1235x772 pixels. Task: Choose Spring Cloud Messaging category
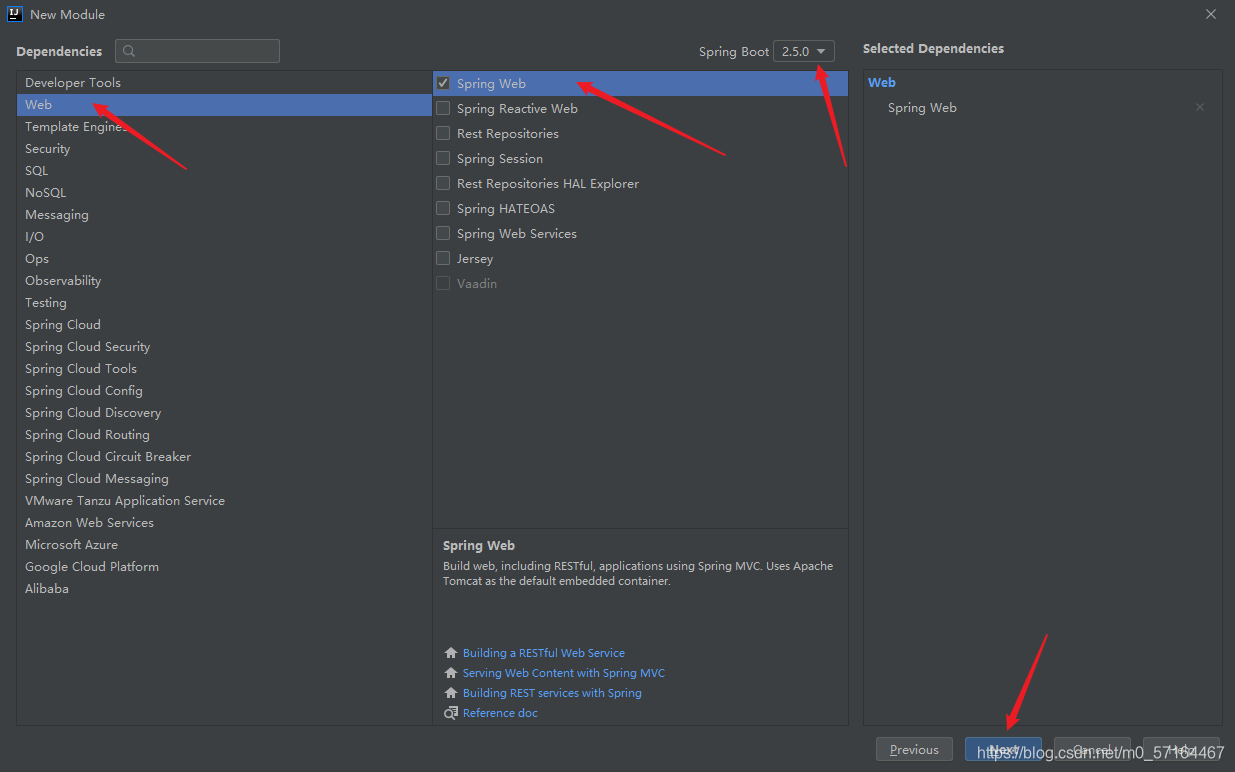tap(224, 478)
